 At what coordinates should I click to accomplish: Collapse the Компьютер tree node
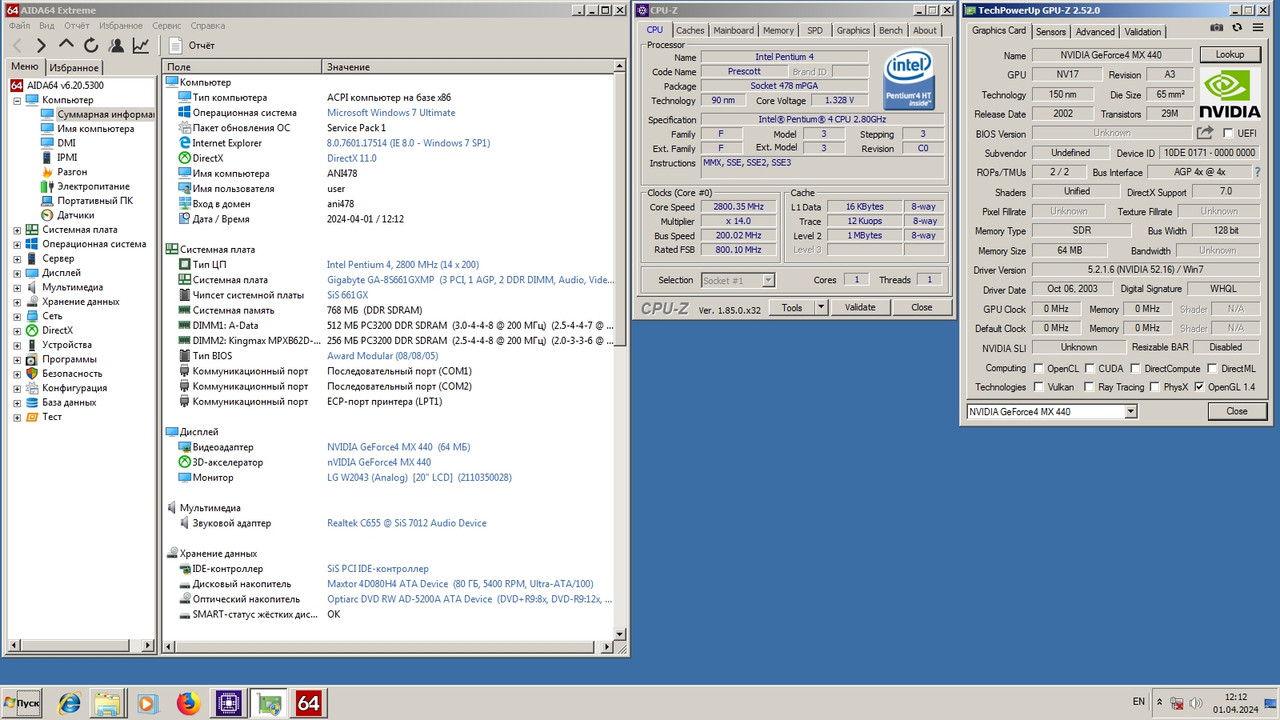point(17,100)
